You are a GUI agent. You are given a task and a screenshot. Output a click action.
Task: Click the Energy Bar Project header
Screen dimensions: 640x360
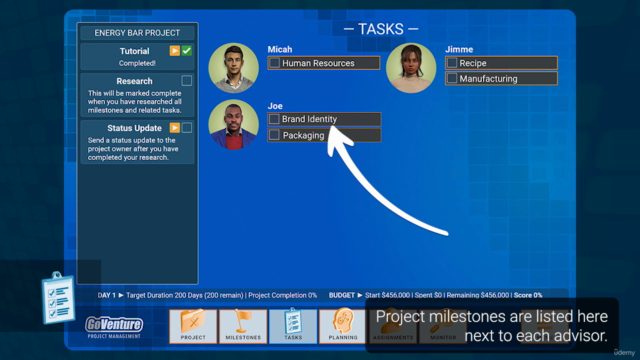[x=137, y=33]
